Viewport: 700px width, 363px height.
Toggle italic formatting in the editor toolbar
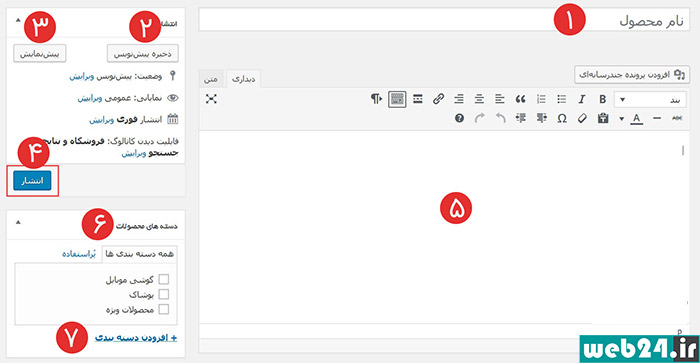[x=582, y=99]
